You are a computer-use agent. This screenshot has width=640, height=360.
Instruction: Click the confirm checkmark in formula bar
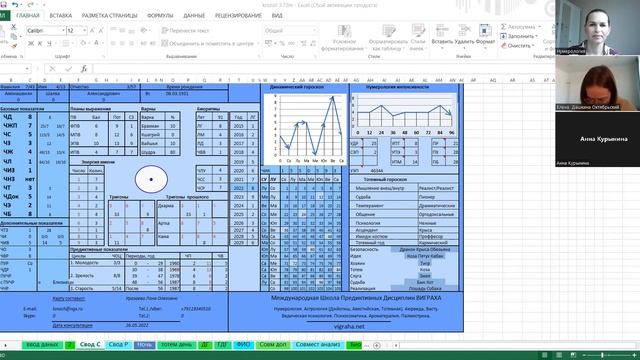pos(68,69)
